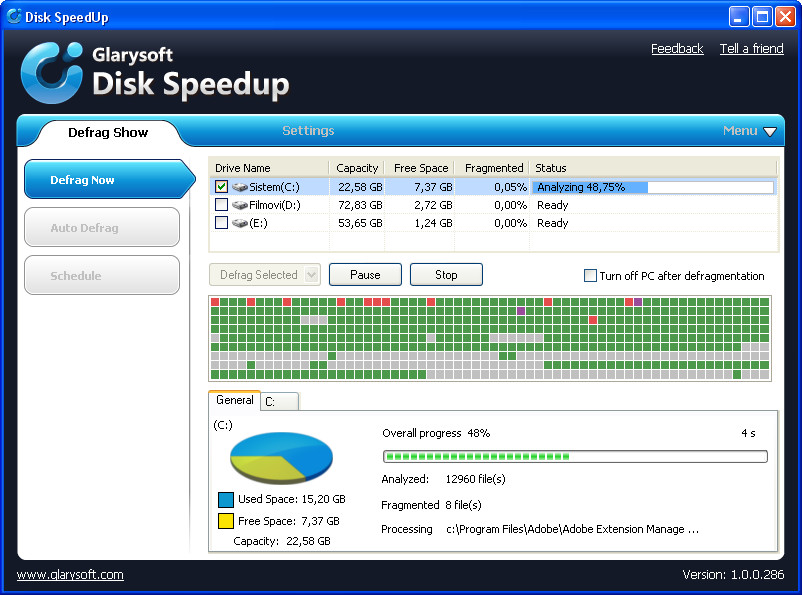The height and width of the screenshot is (595, 802).
Task: Minimize the Disk SpeedUp window
Action: coord(739,16)
